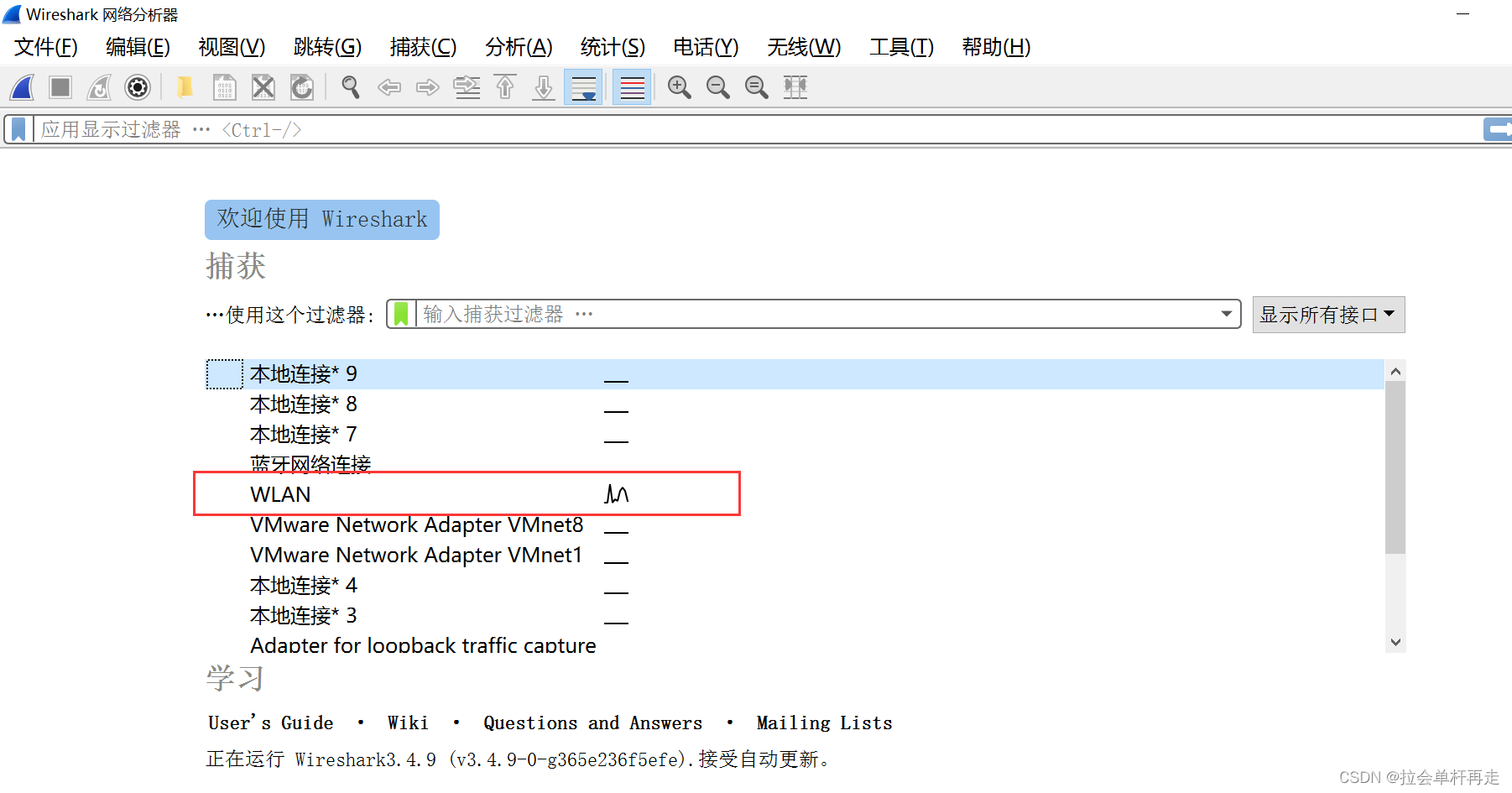Open the Wiki link

(408, 723)
